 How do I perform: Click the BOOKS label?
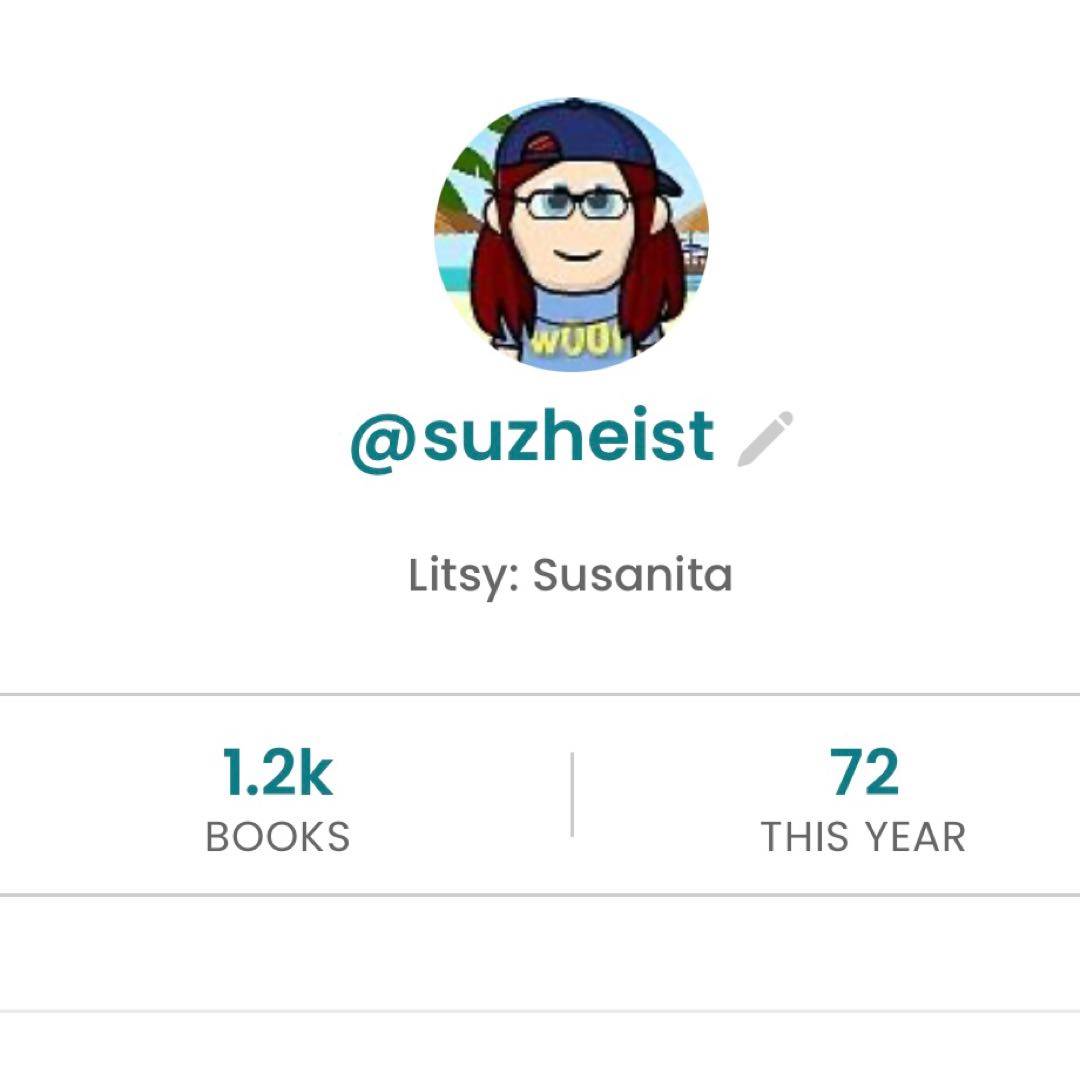click(277, 837)
